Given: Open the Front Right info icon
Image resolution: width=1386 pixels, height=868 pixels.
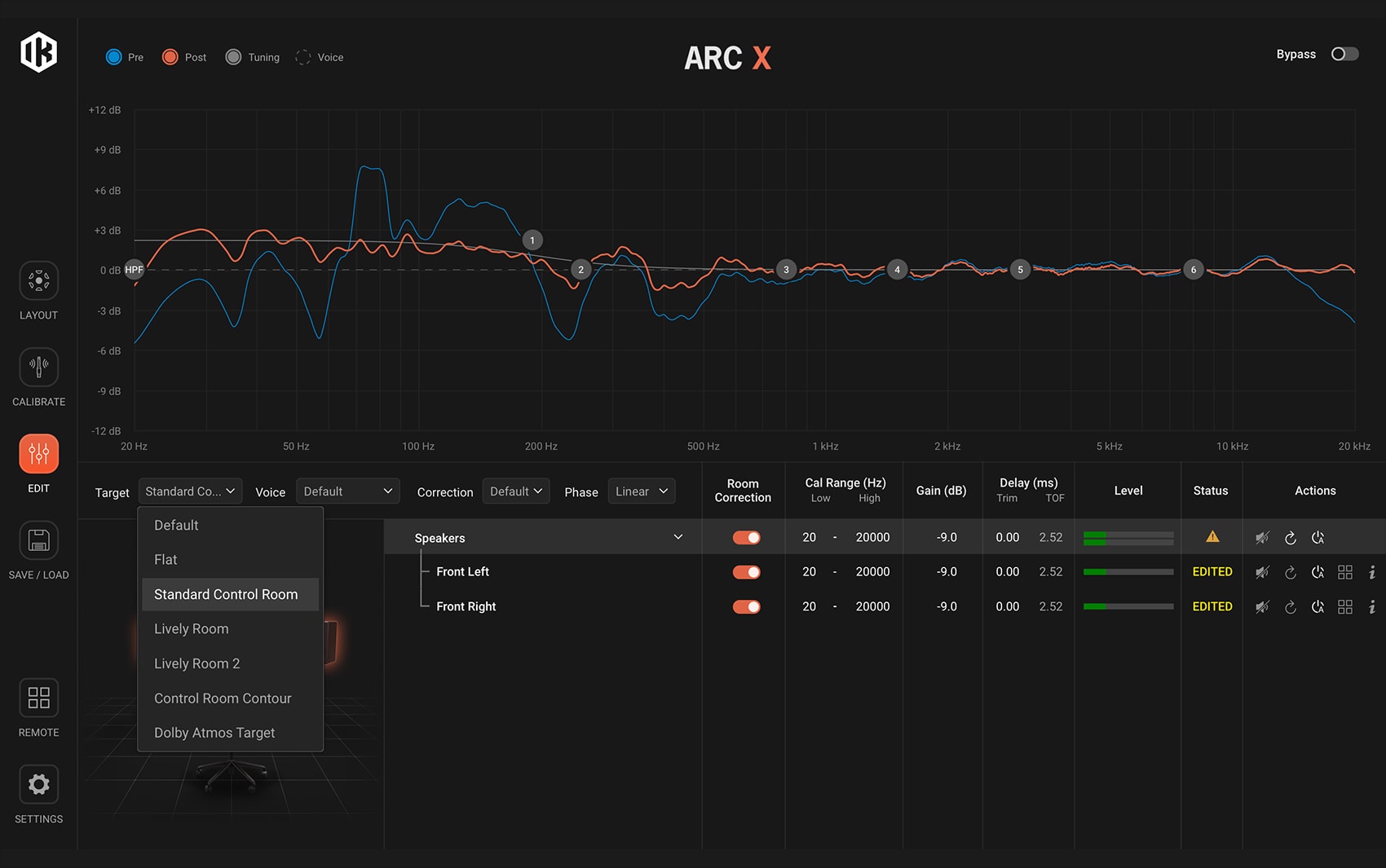Looking at the screenshot, I should click(1372, 607).
